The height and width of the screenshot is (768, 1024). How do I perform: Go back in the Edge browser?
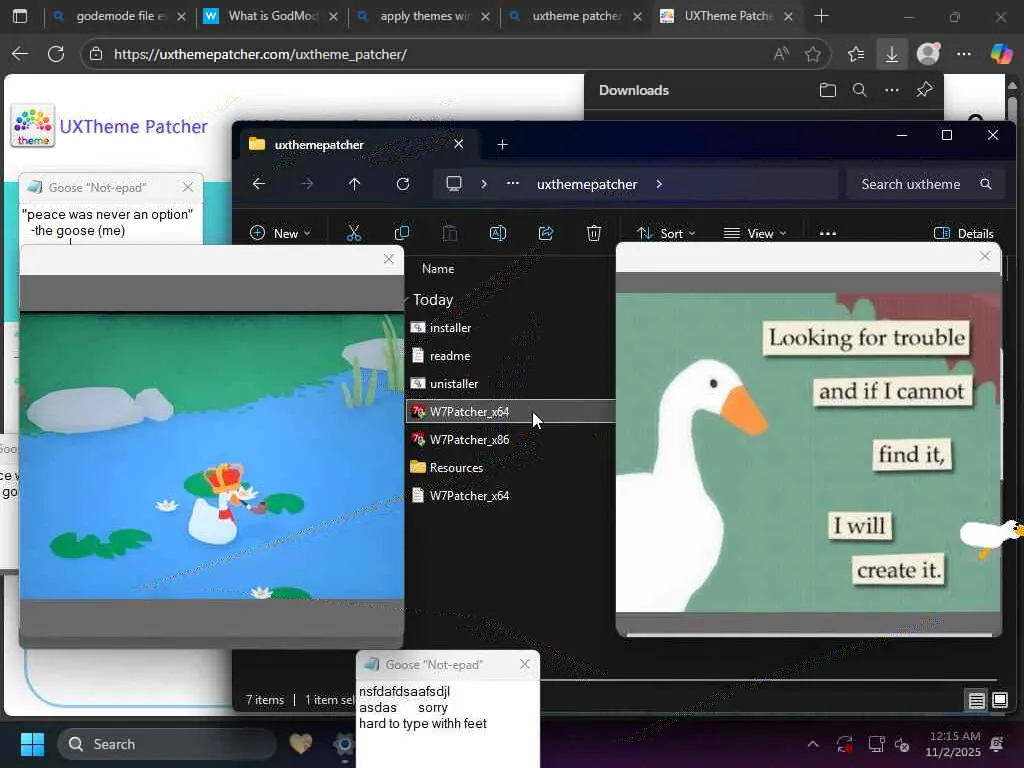coord(20,54)
